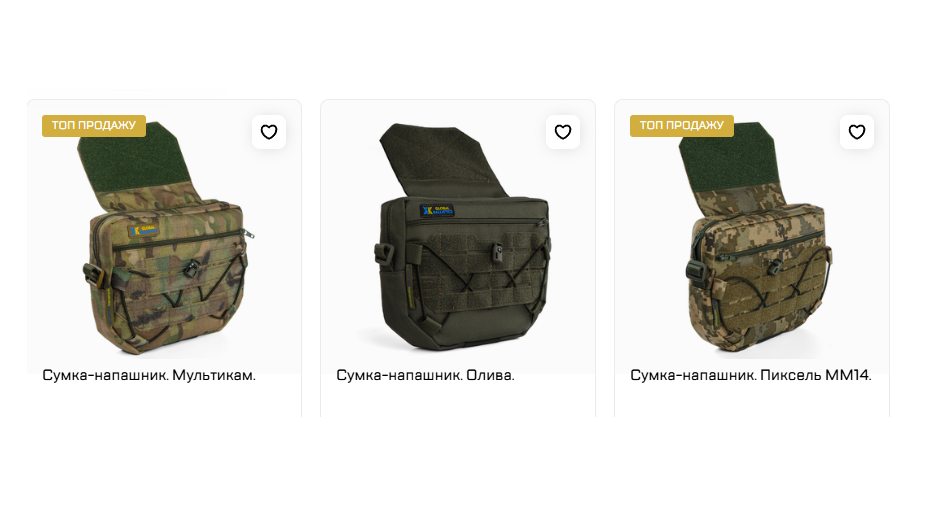The image size is (930, 524).
Task: Click the ТОП ПРОДАЖУ badge on the Мультикам card
Action: pyautogui.click(x=94, y=125)
